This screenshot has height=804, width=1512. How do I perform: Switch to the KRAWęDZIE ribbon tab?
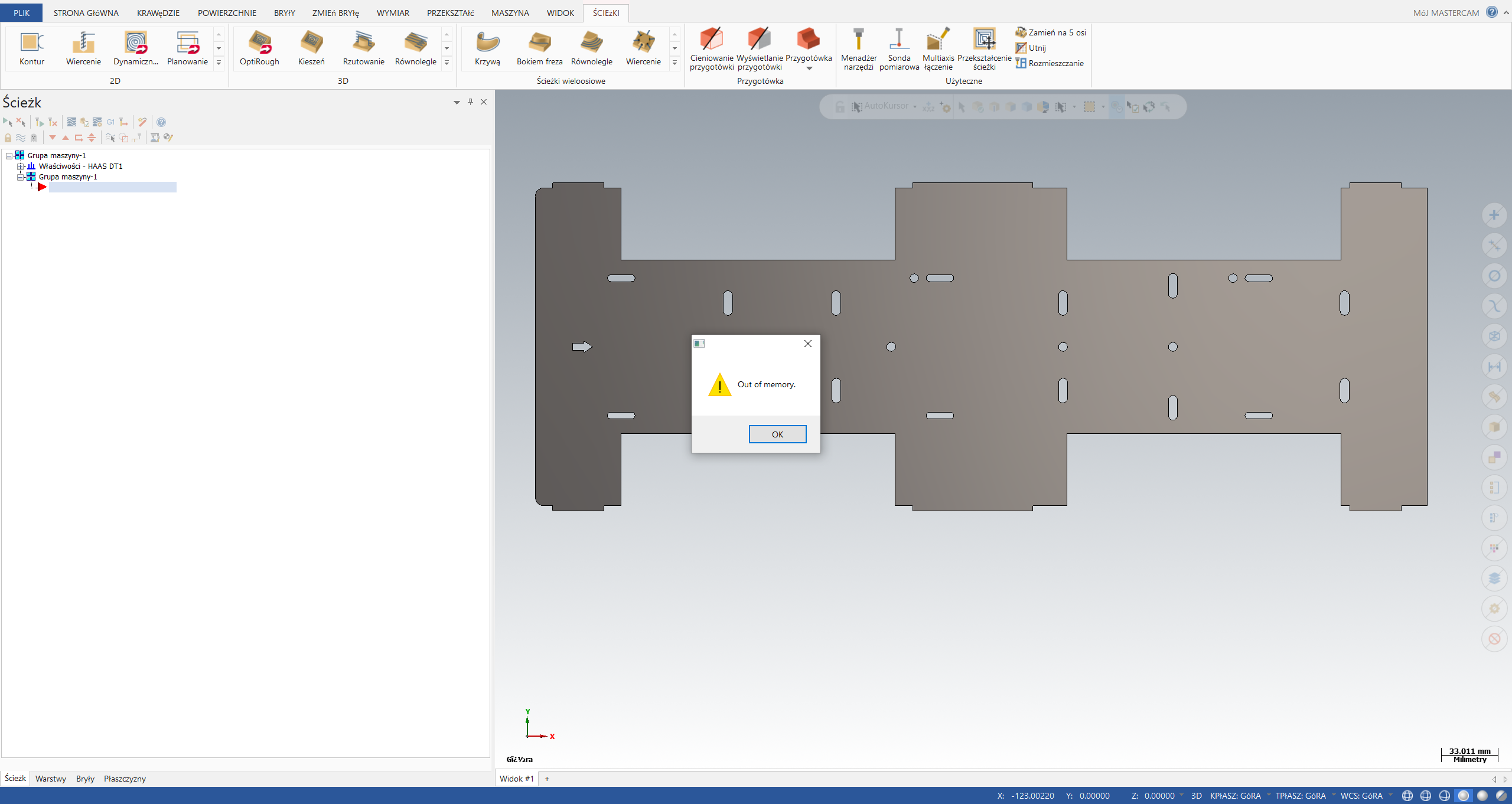158,12
